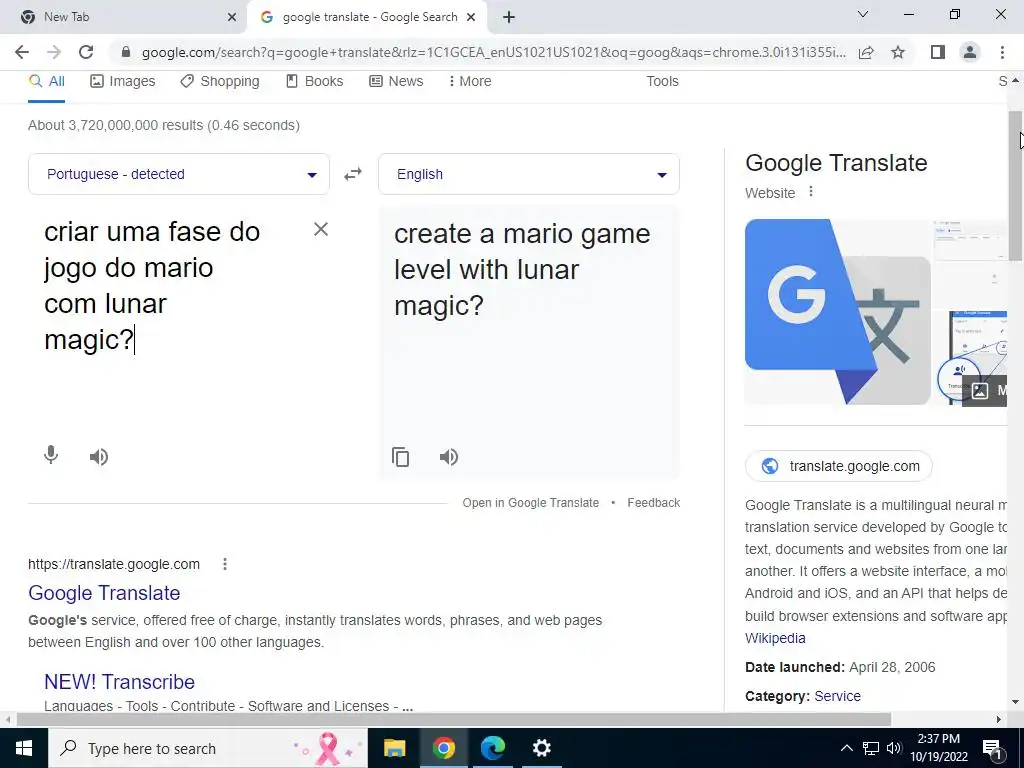Open Microsoft Edge from taskbar
Image resolution: width=1024 pixels, height=768 pixels.
(x=493, y=748)
